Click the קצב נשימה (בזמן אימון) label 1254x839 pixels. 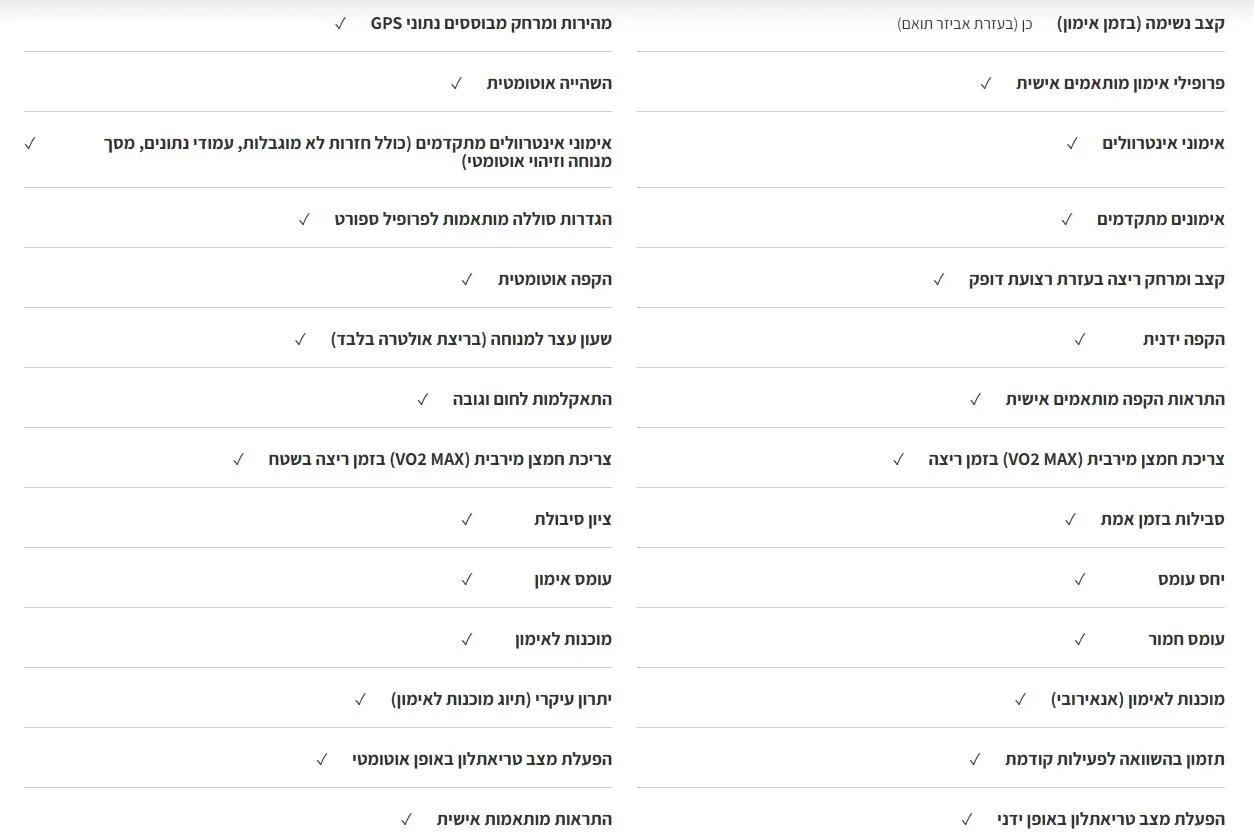(x=1140, y=23)
